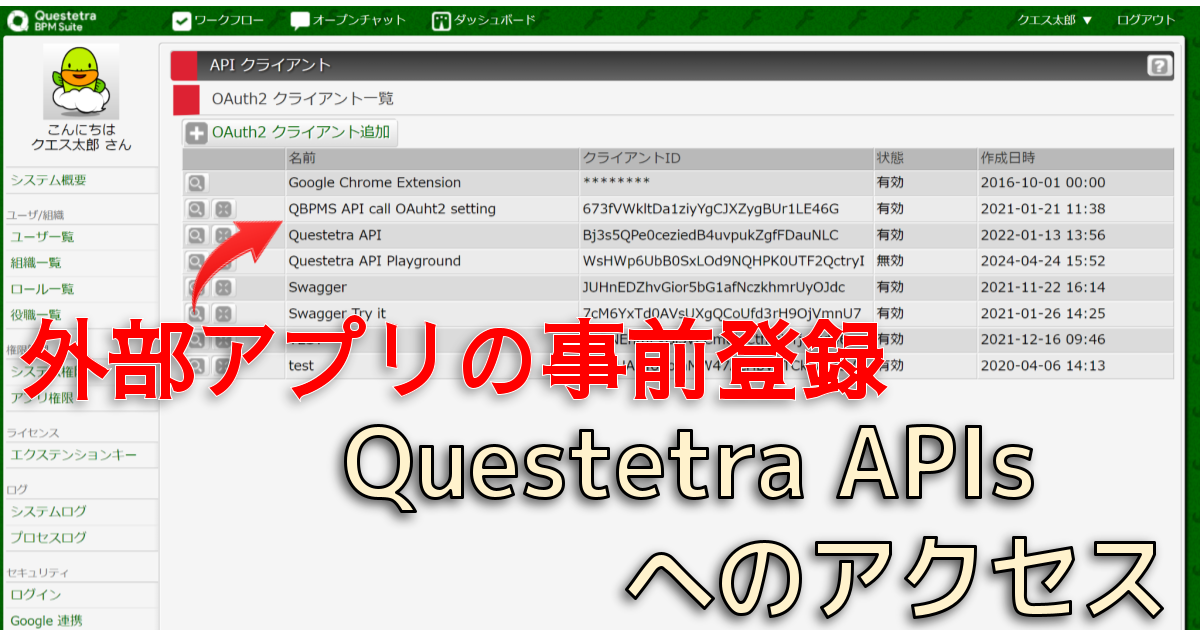Remove the Swagger Try it client
Image resolution: width=1200 pixels, height=630 pixels.
224,313
